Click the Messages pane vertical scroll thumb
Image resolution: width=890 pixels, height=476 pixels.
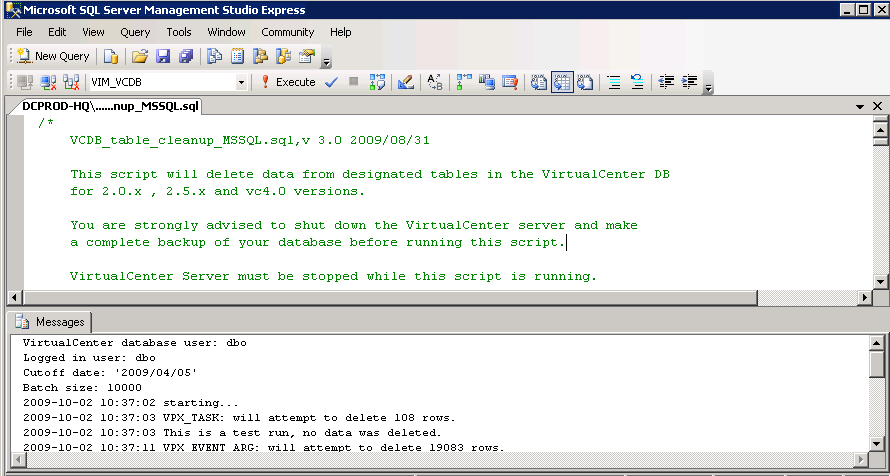tap(877, 363)
